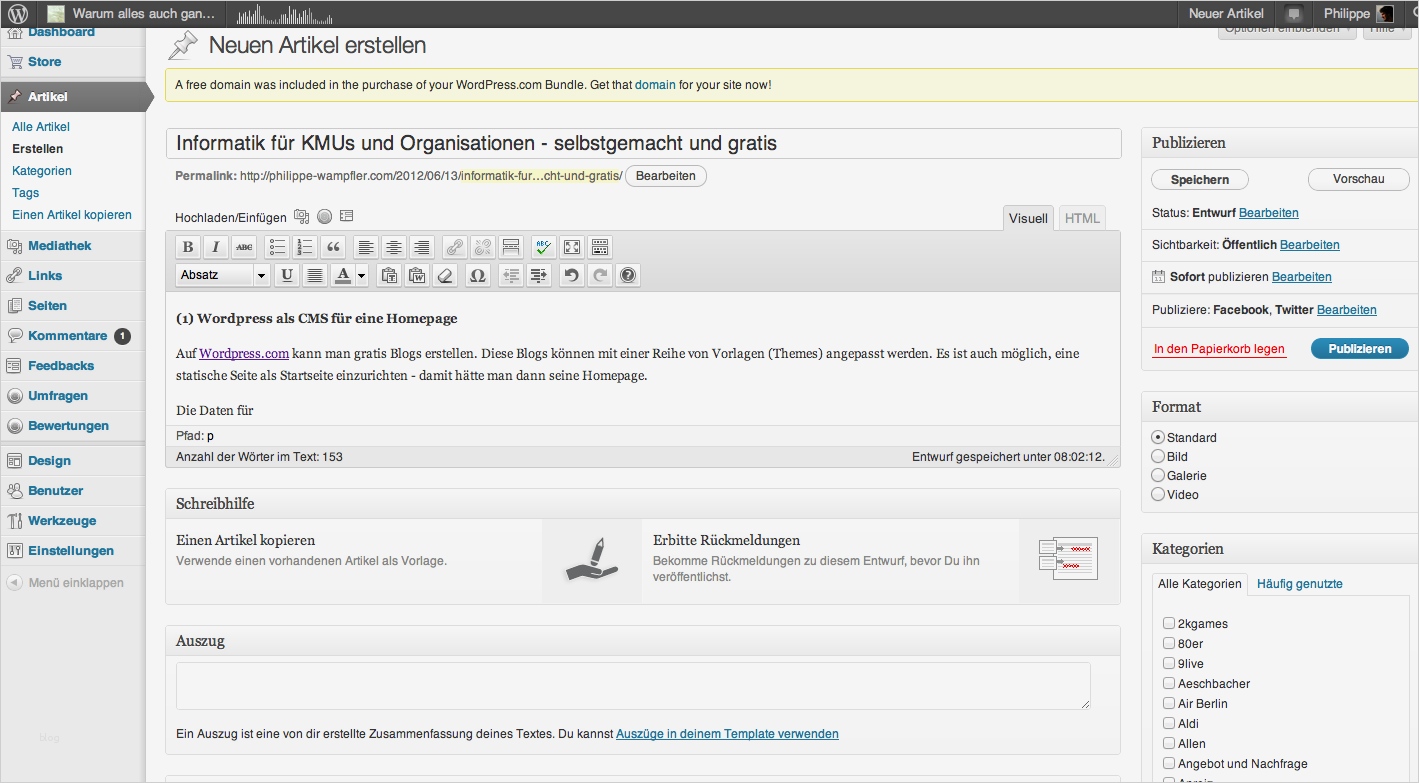Insert a numbered list
The width and height of the screenshot is (1419, 783).
pos(305,247)
